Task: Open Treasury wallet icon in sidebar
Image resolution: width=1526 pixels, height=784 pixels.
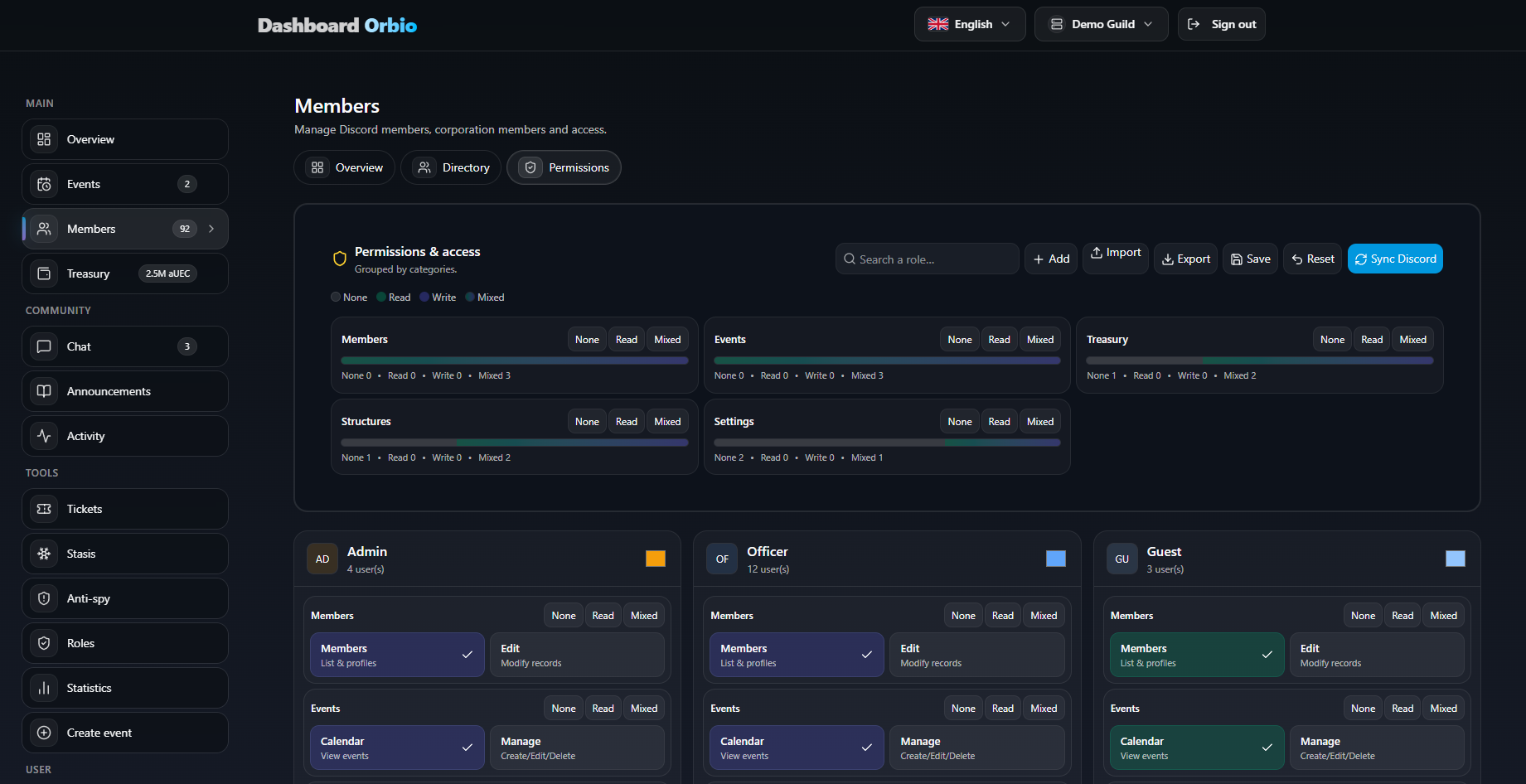Action: tap(44, 273)
